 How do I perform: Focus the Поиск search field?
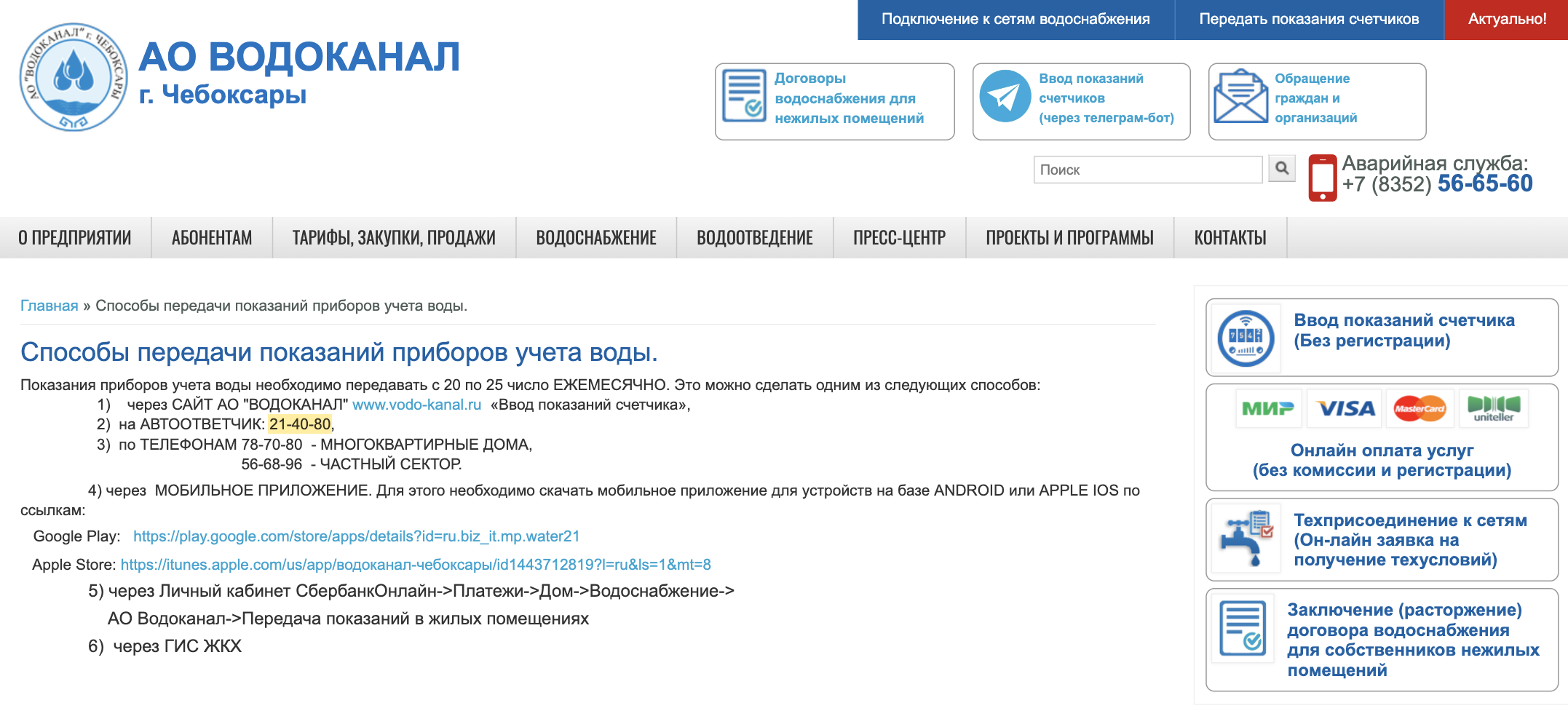pos(1148,170)
